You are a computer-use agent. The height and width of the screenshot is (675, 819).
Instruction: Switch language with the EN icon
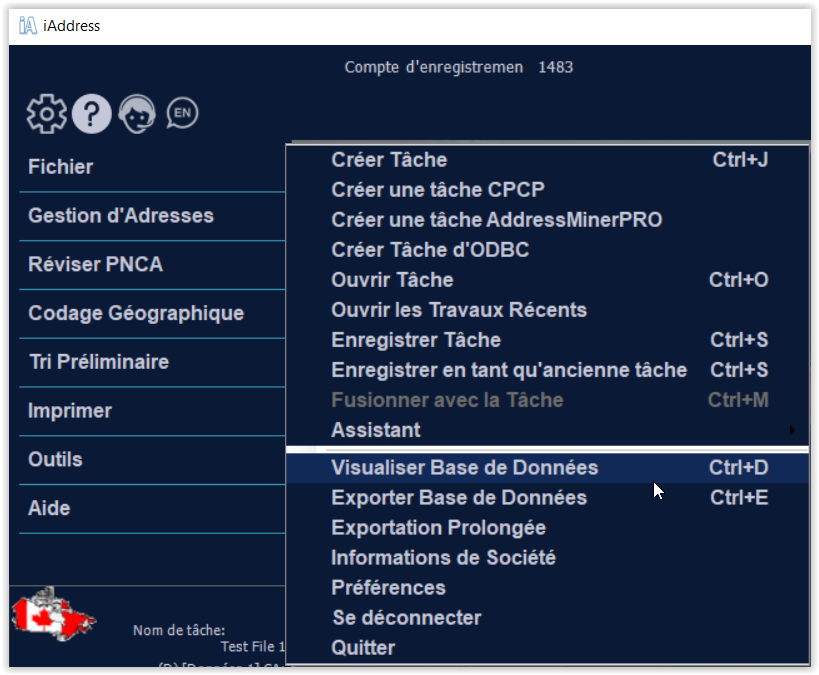pos(182,113)
